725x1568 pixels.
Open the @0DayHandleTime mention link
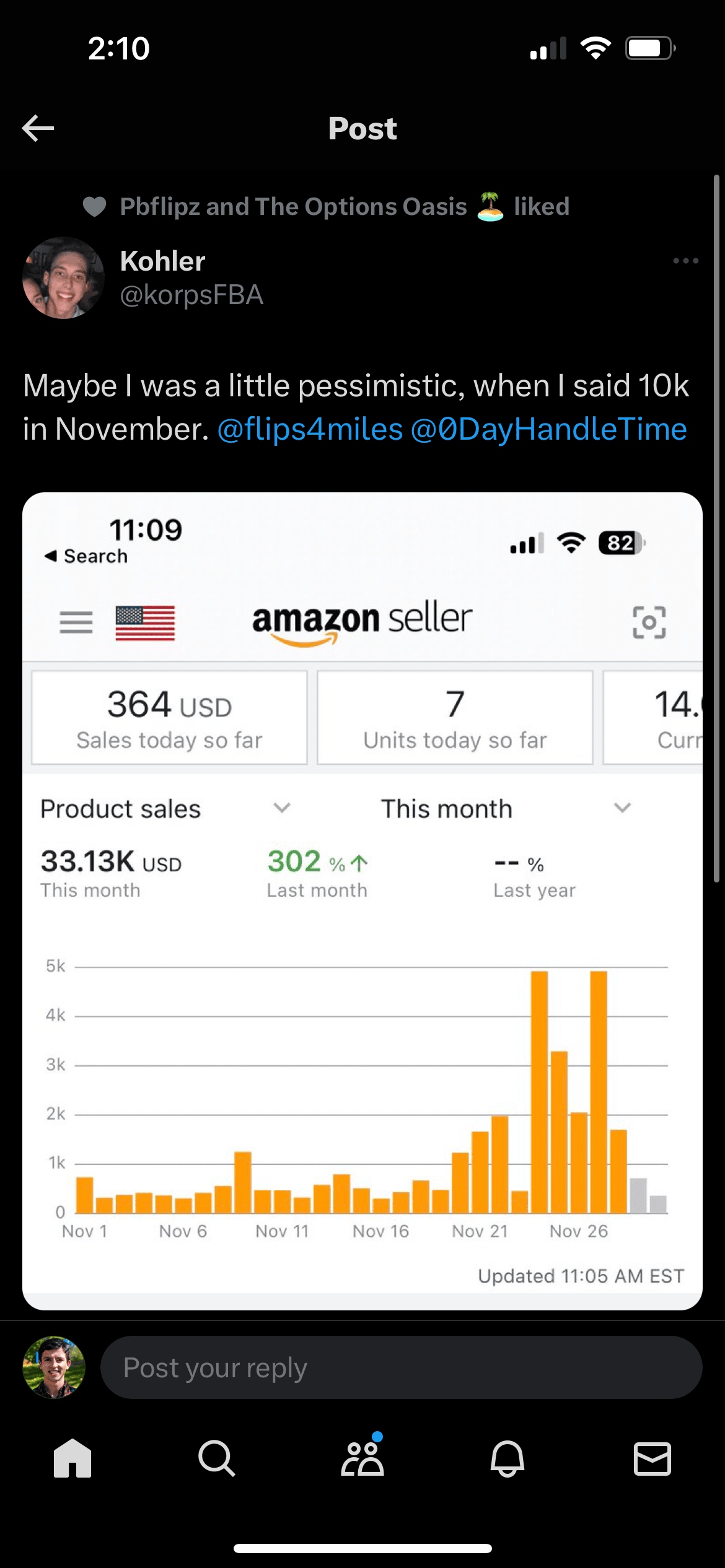pos(548,429)
